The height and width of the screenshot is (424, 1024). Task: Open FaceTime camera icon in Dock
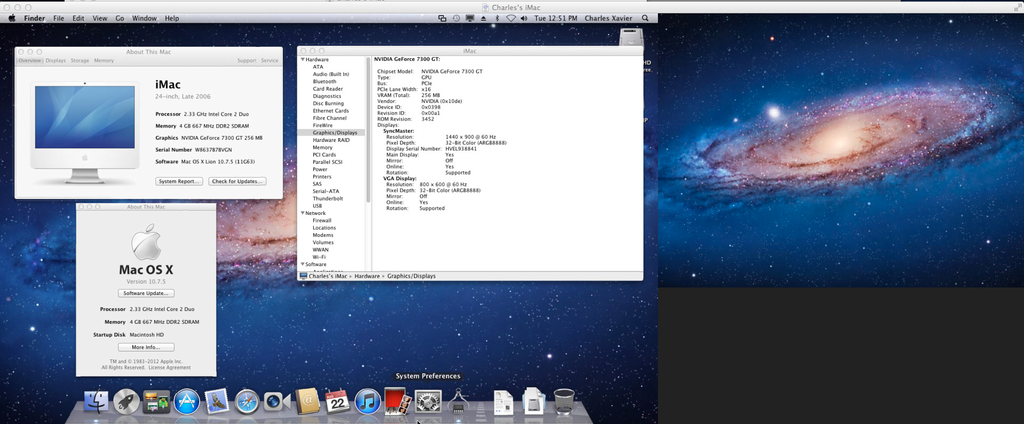[277, 401]
